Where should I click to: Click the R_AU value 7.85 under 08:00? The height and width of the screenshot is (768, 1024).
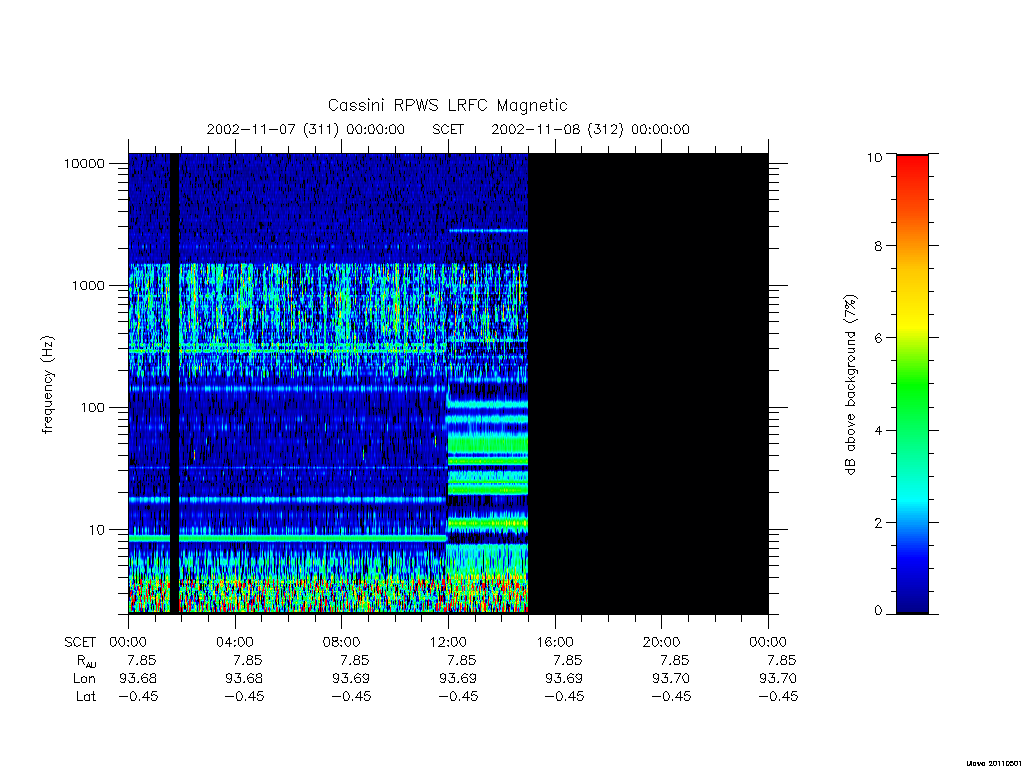pyautogui.click(x=355, y=660)
